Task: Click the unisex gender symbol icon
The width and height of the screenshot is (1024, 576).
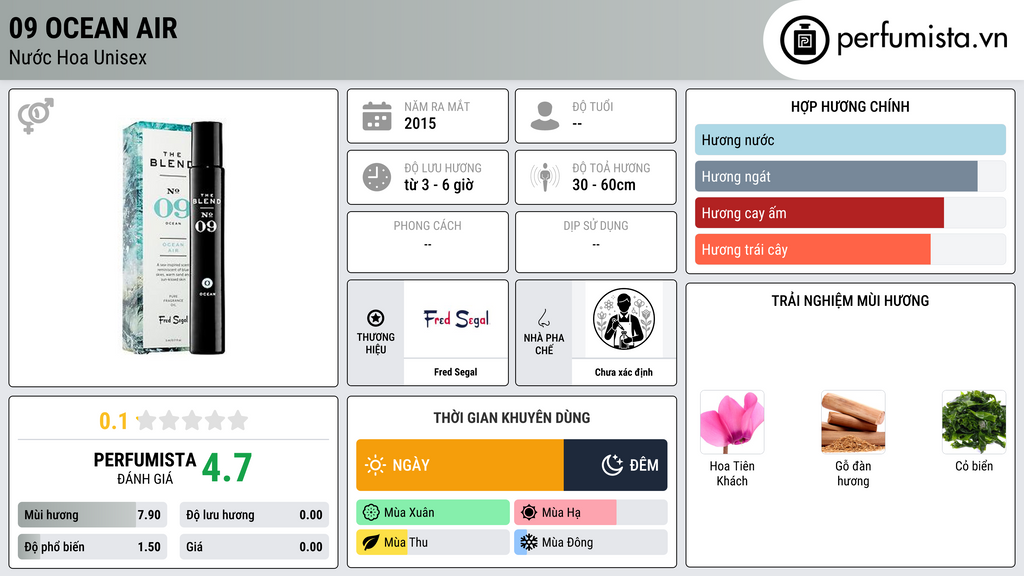Action: coord(36,116)
